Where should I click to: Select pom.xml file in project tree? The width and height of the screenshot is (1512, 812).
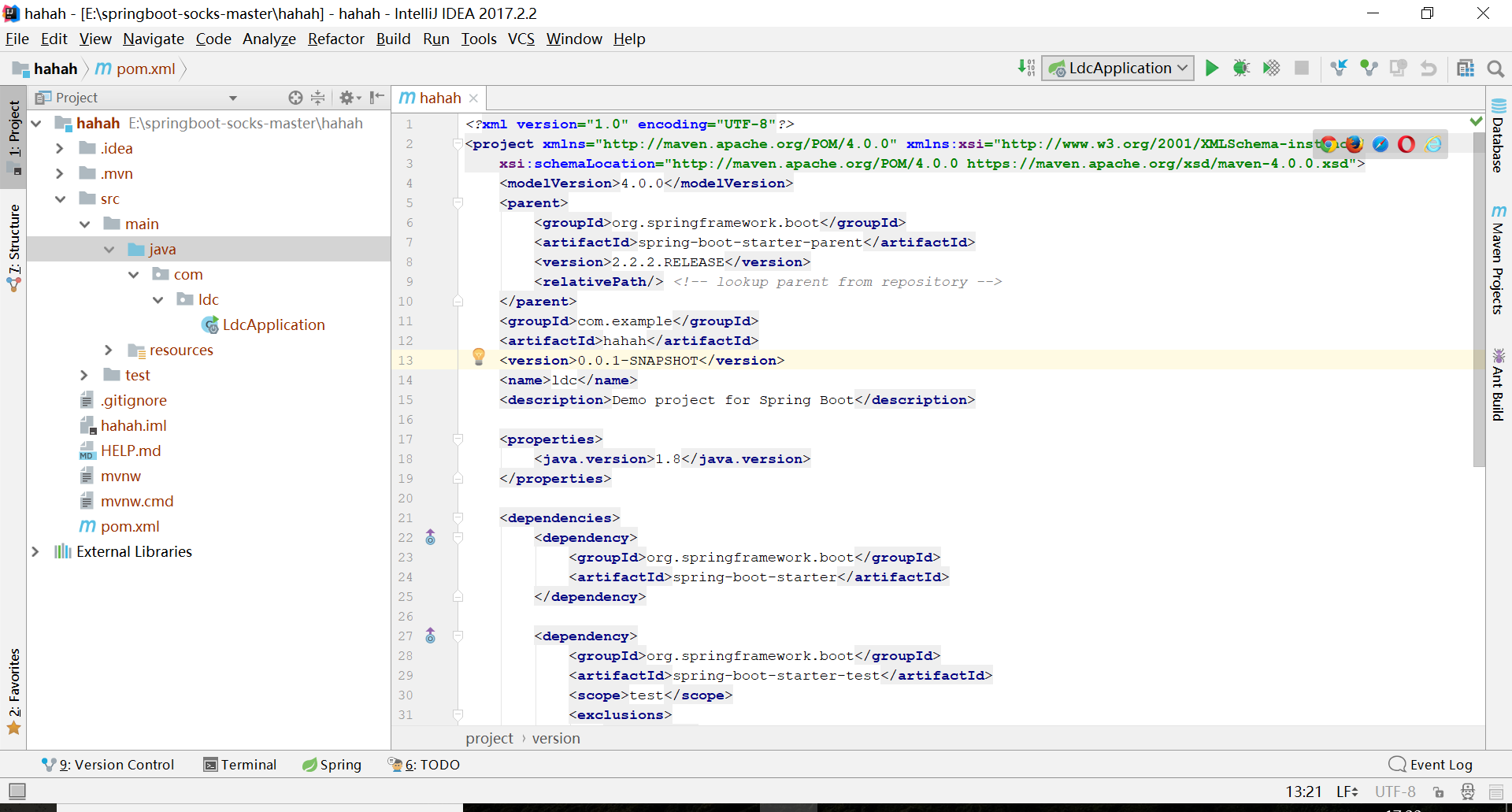[x=120, y=526]
